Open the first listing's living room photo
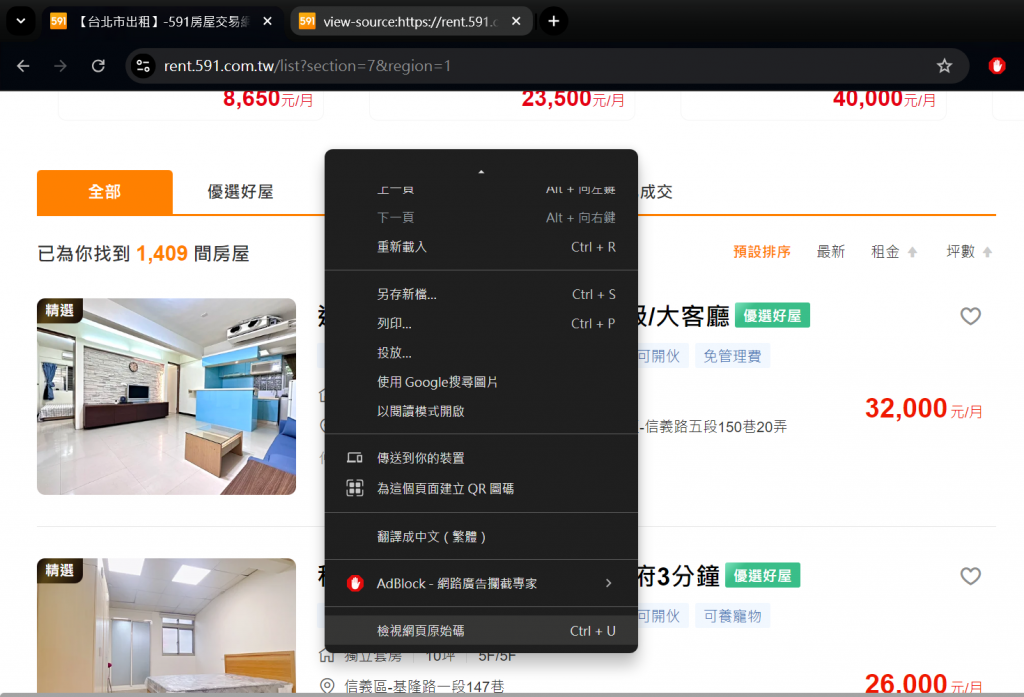This screenshot has width=1024, height=697. click(x=167, y=397)
